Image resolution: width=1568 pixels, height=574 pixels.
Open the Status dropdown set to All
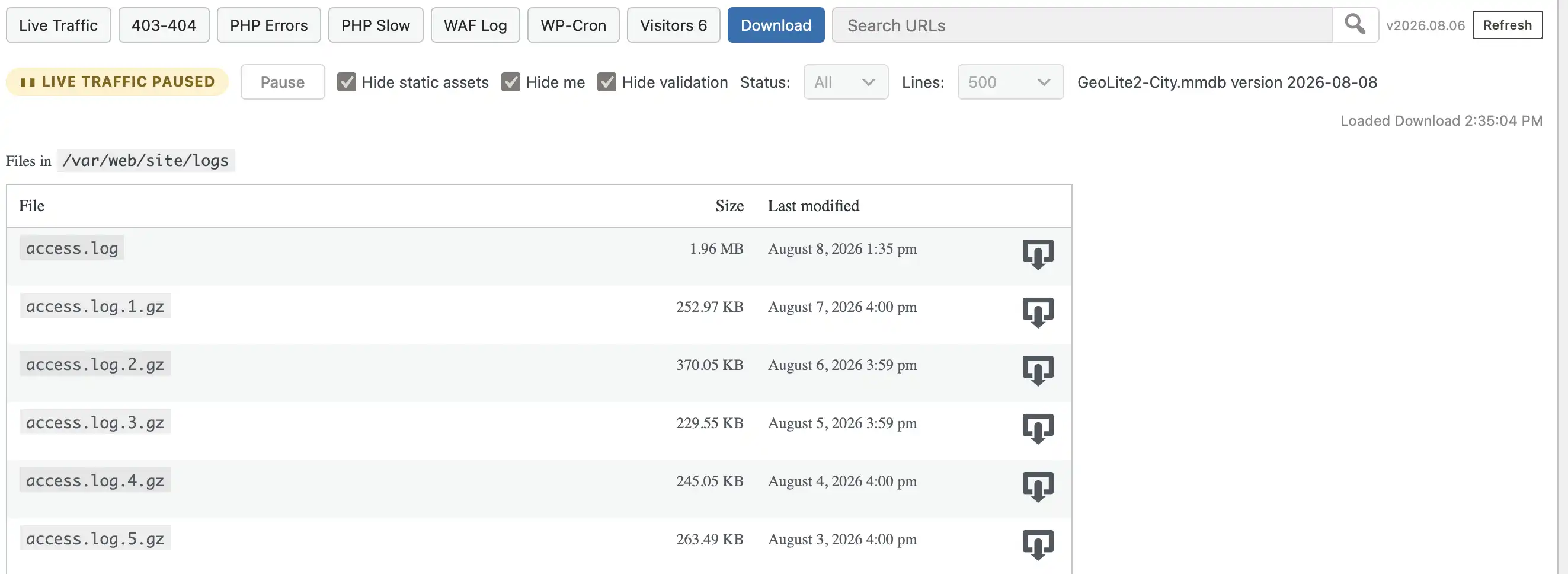[846, 82]
